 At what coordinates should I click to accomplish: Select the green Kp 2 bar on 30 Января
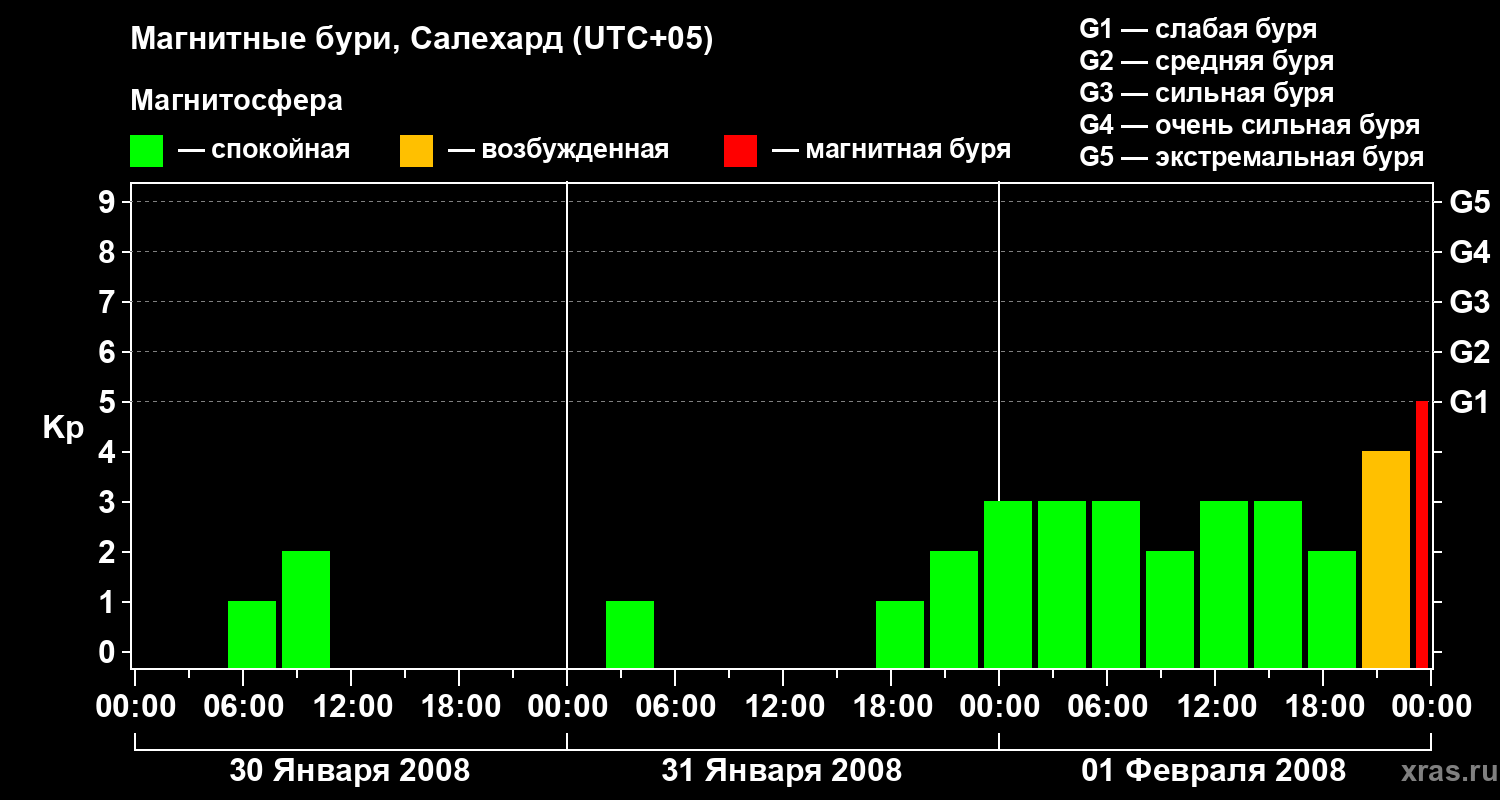click(x=306, y=609)
